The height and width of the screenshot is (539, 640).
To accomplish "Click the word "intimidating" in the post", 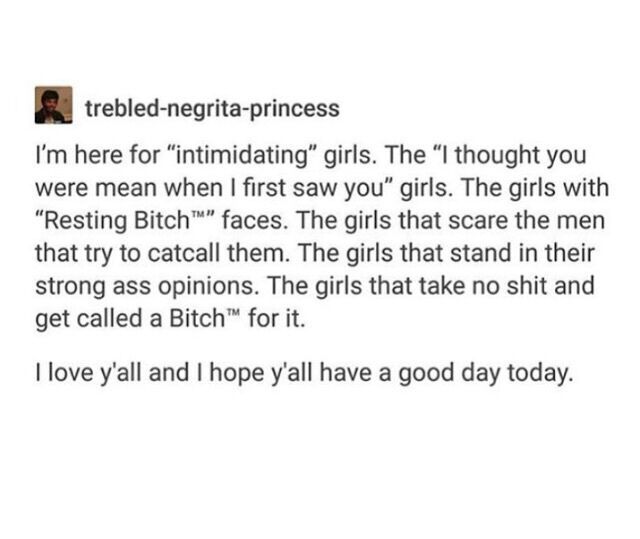I will point(242,155).
